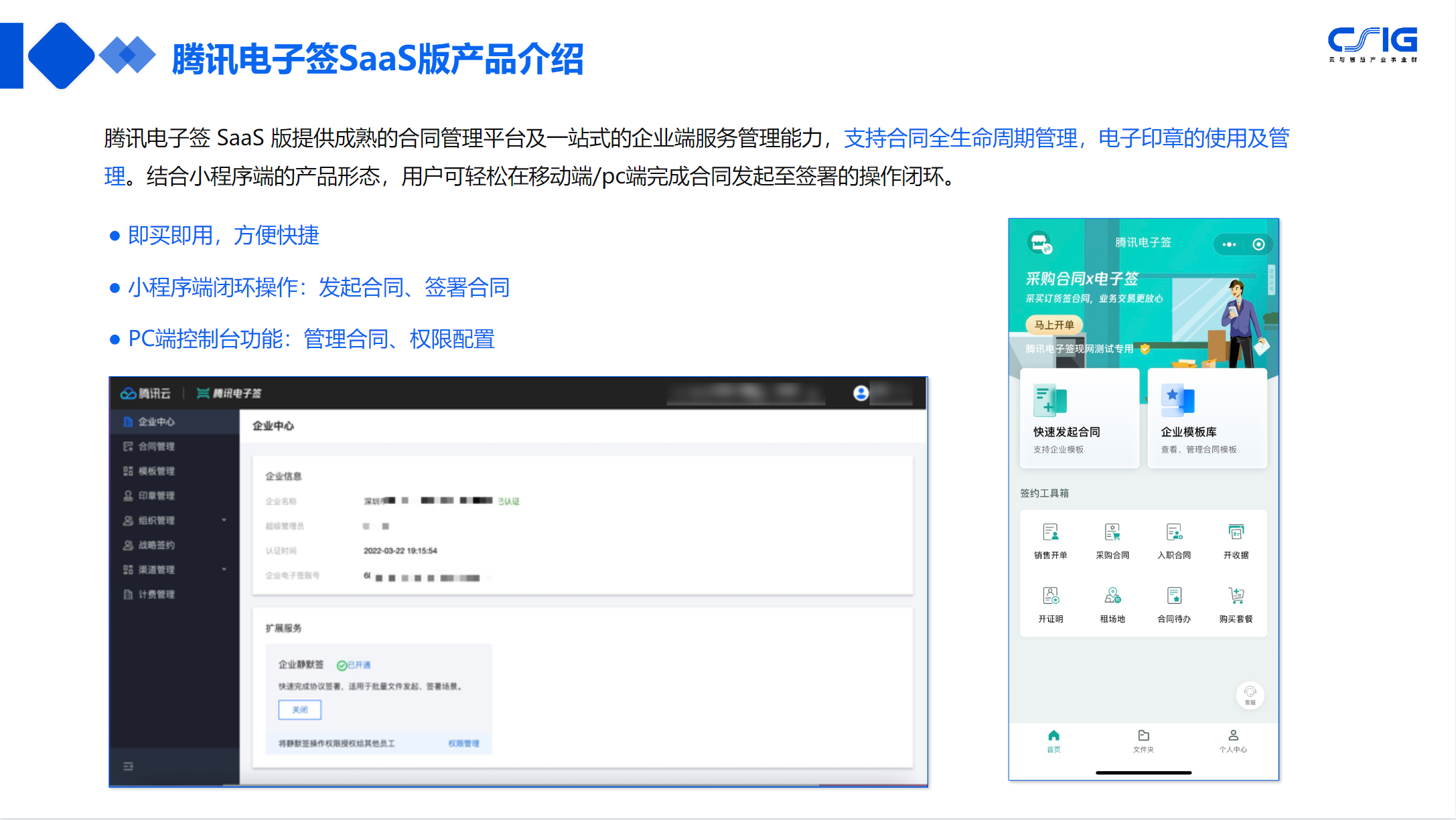Tap the store switch icon in mini program header
The height and width of the screenshot is (820, 1456).
[1040, 242]
